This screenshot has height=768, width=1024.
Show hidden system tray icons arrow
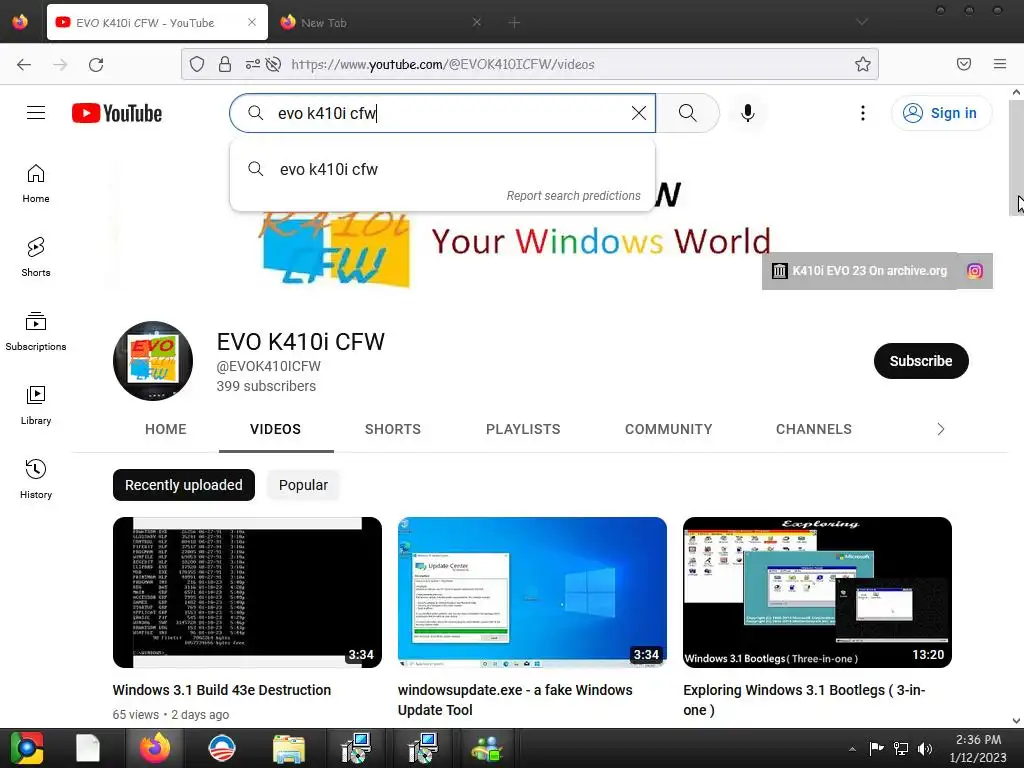(852, 749)
